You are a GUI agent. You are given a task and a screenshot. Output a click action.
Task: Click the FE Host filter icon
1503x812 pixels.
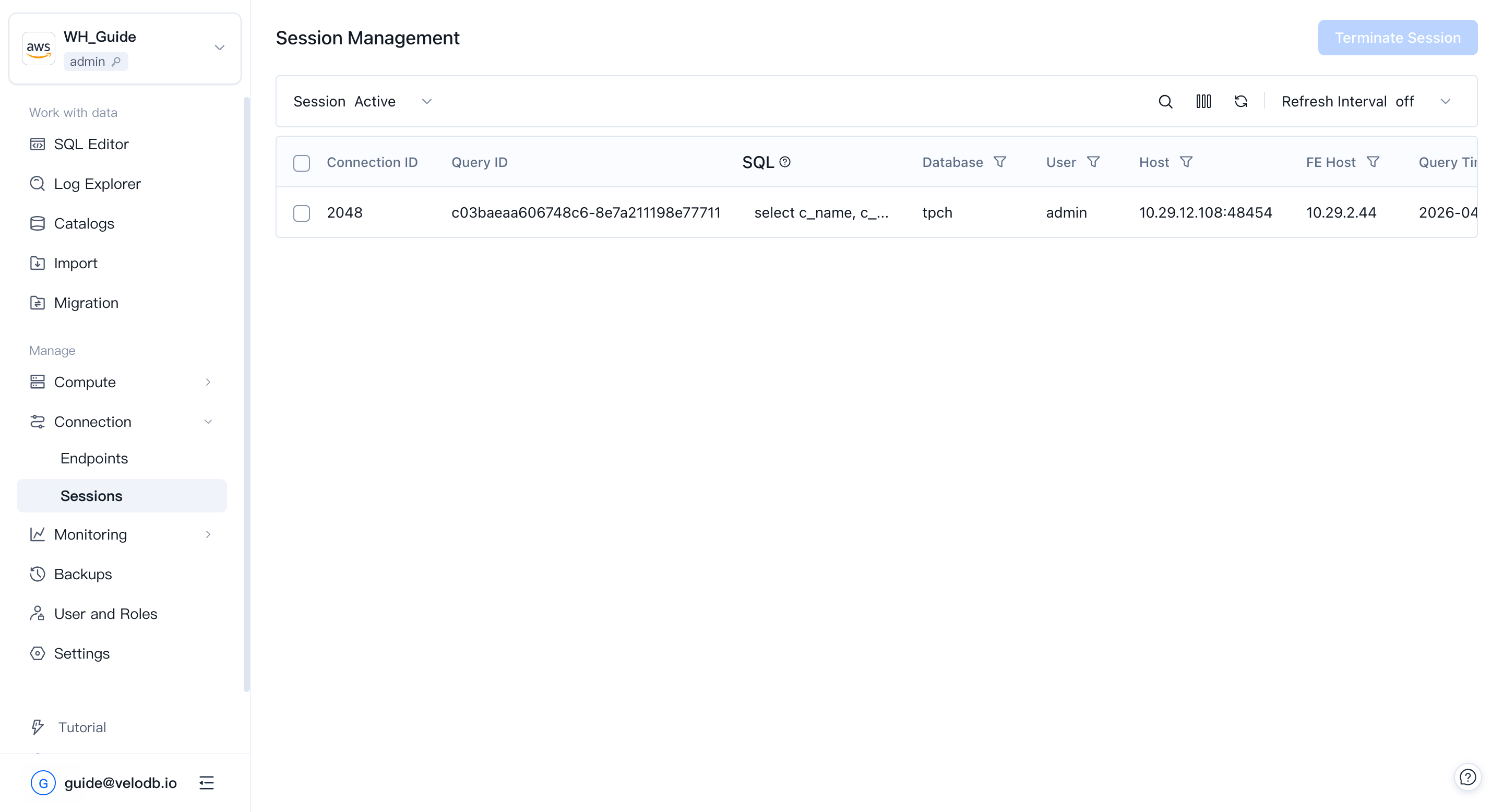1373,162
